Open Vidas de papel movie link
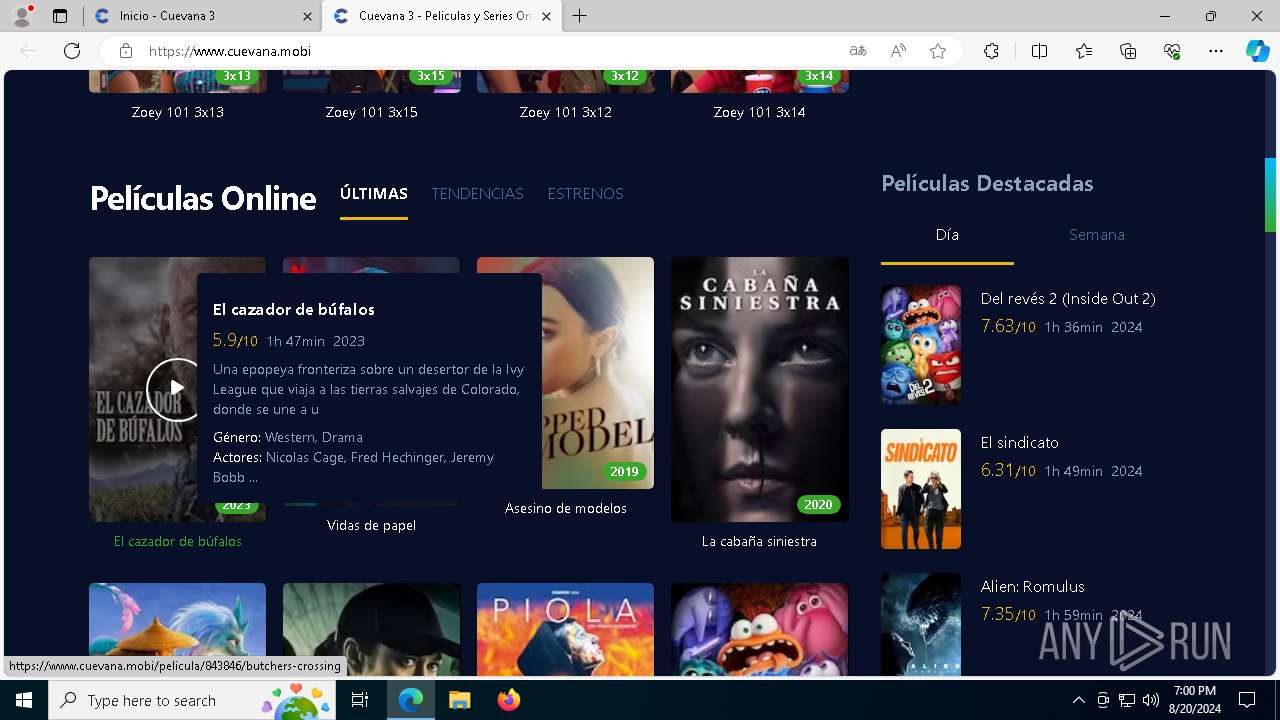 pos(371,525)
